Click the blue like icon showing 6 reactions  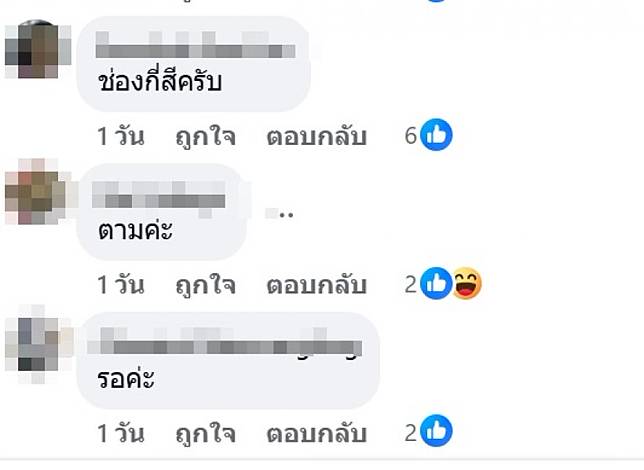click(436, 135)
